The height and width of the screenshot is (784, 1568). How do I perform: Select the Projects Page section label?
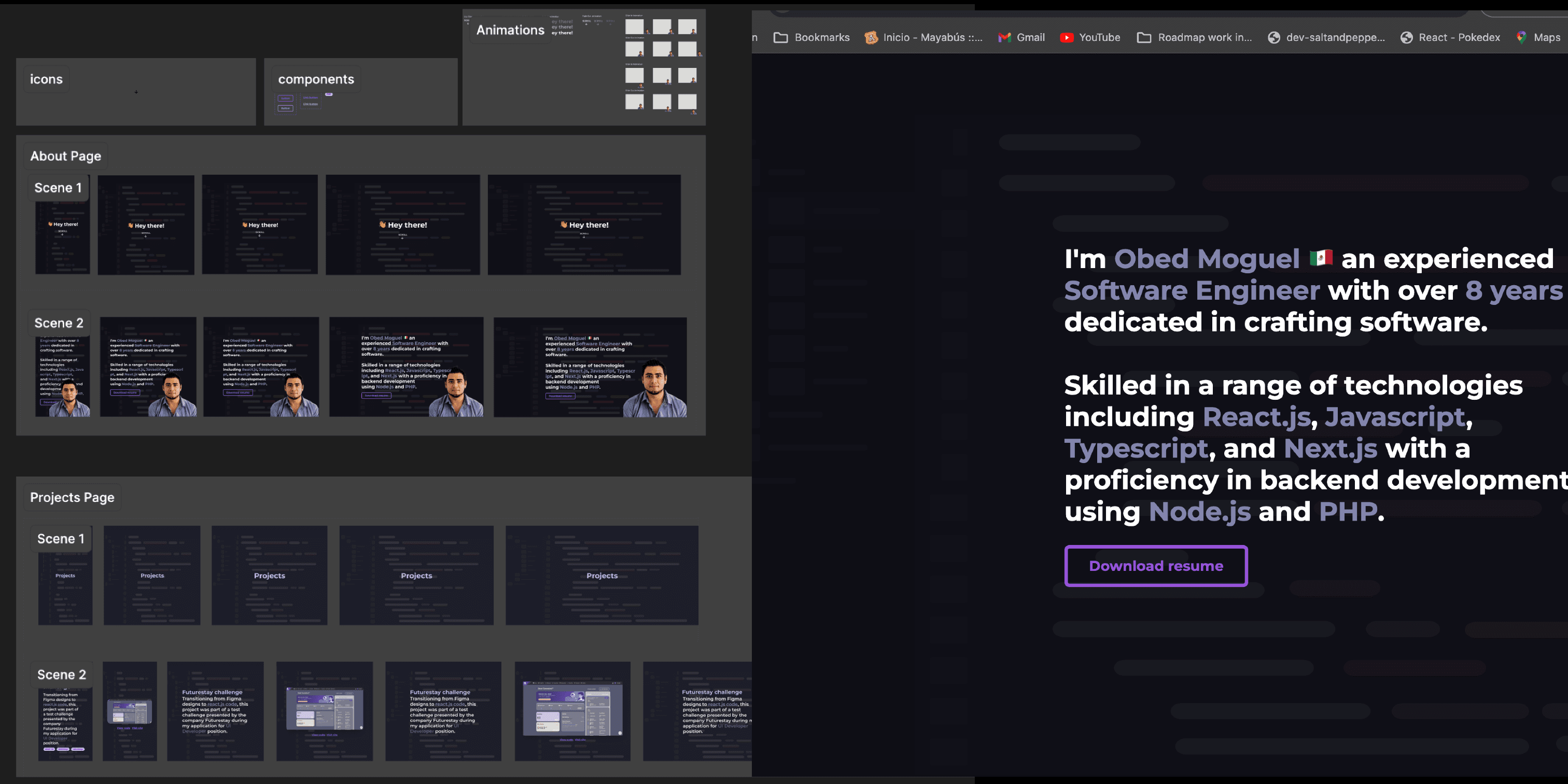point(72,497)
